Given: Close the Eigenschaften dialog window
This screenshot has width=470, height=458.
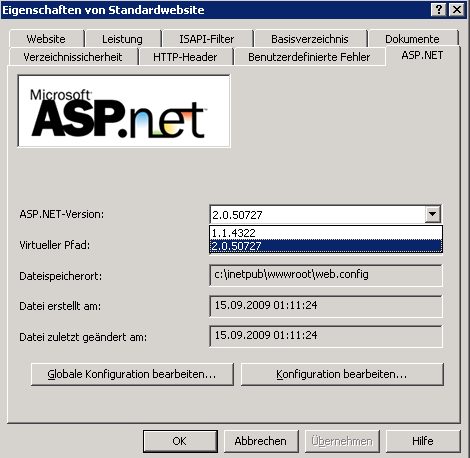Looking at the screenshot, I should 457,10.
